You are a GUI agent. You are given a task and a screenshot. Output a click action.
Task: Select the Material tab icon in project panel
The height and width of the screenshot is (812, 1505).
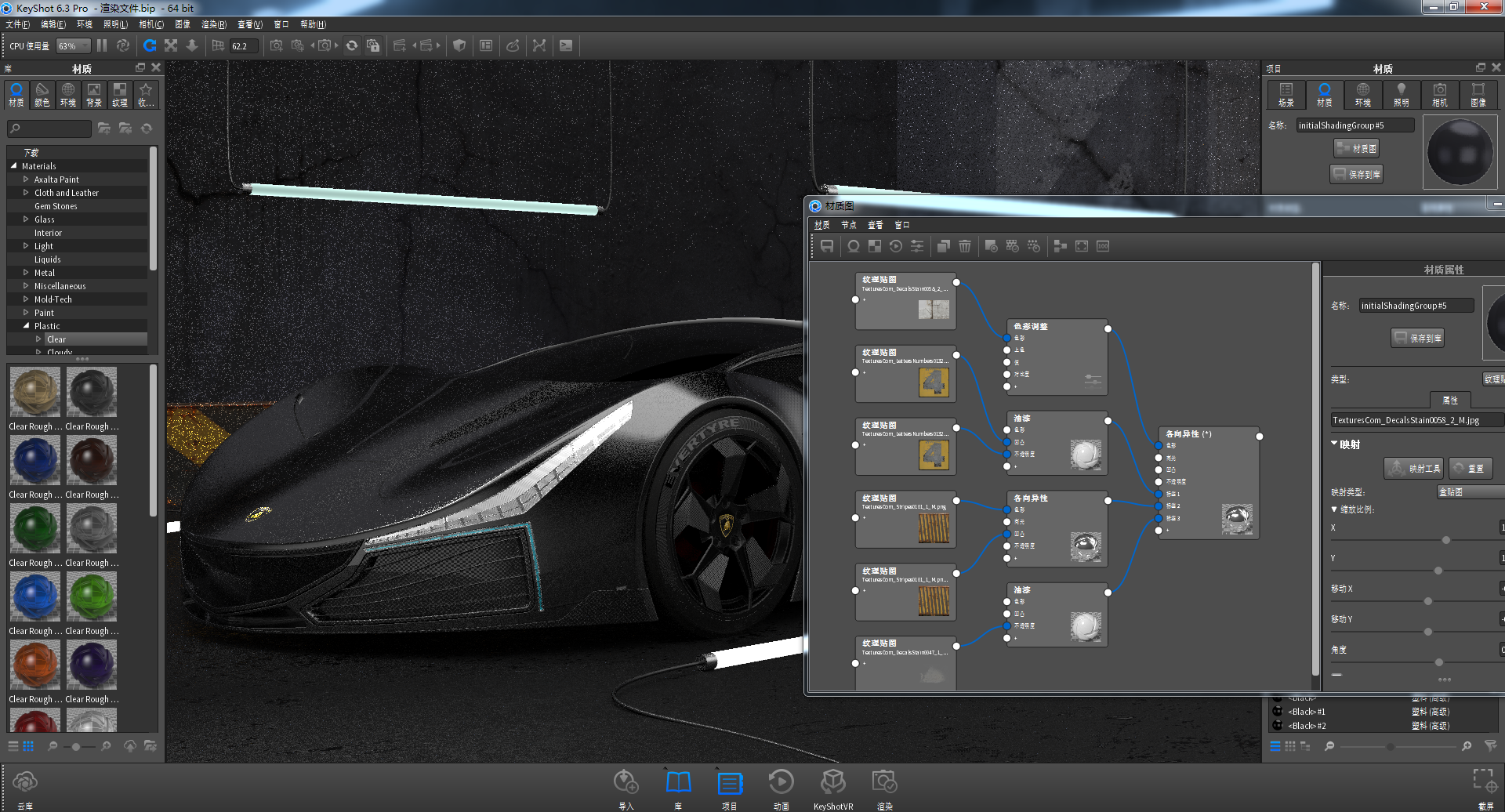[x=1325, y=95]
